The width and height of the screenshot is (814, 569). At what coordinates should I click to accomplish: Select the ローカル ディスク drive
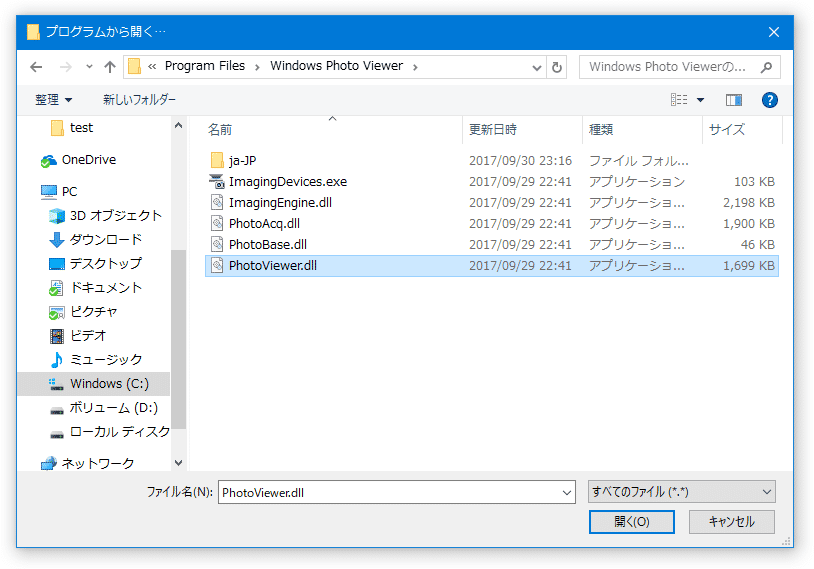click(110, 432)
